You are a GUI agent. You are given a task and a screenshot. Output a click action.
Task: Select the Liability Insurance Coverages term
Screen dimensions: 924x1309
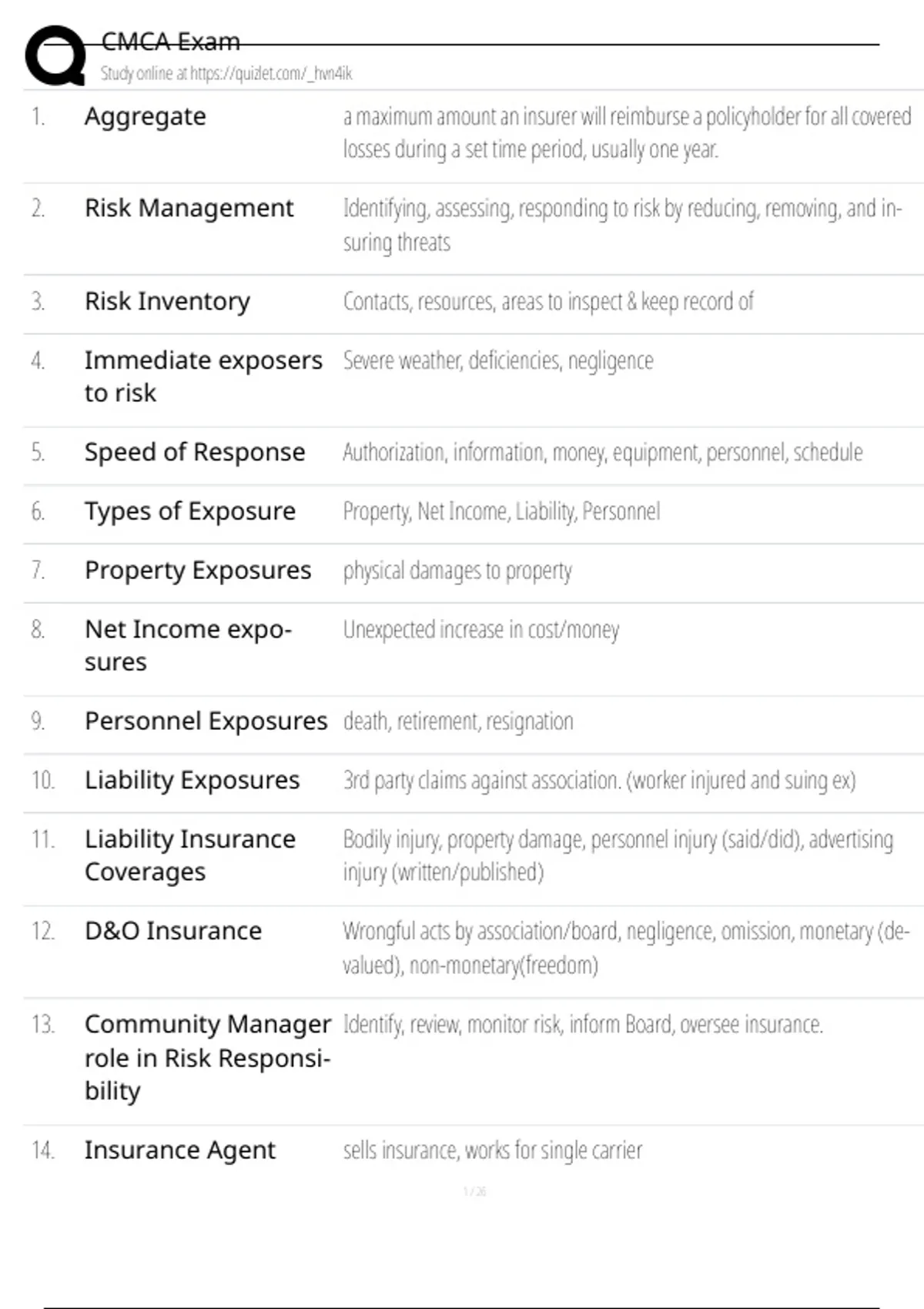tap(189, 855)
